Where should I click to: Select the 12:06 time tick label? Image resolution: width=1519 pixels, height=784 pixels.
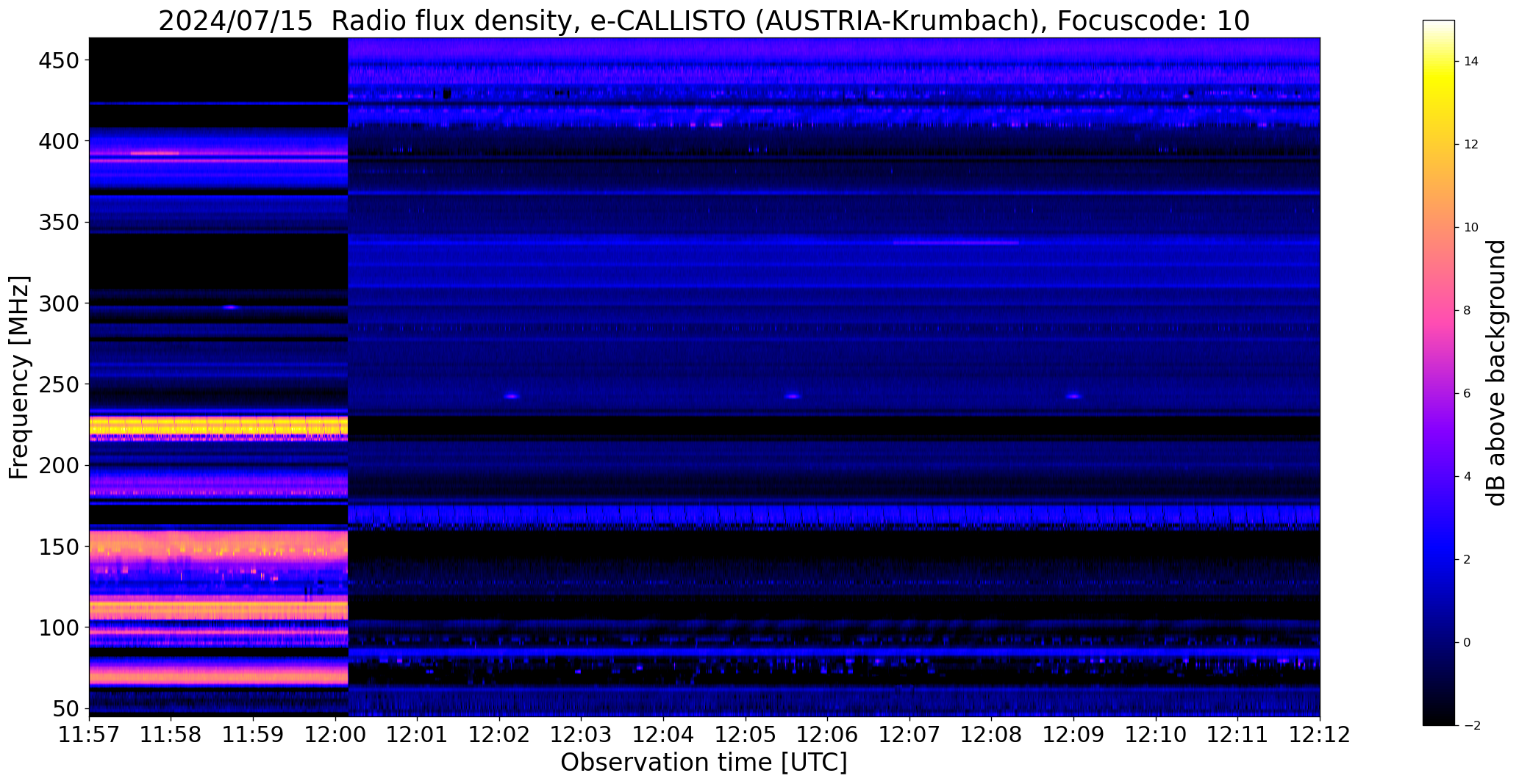click(x=828, y=734)
